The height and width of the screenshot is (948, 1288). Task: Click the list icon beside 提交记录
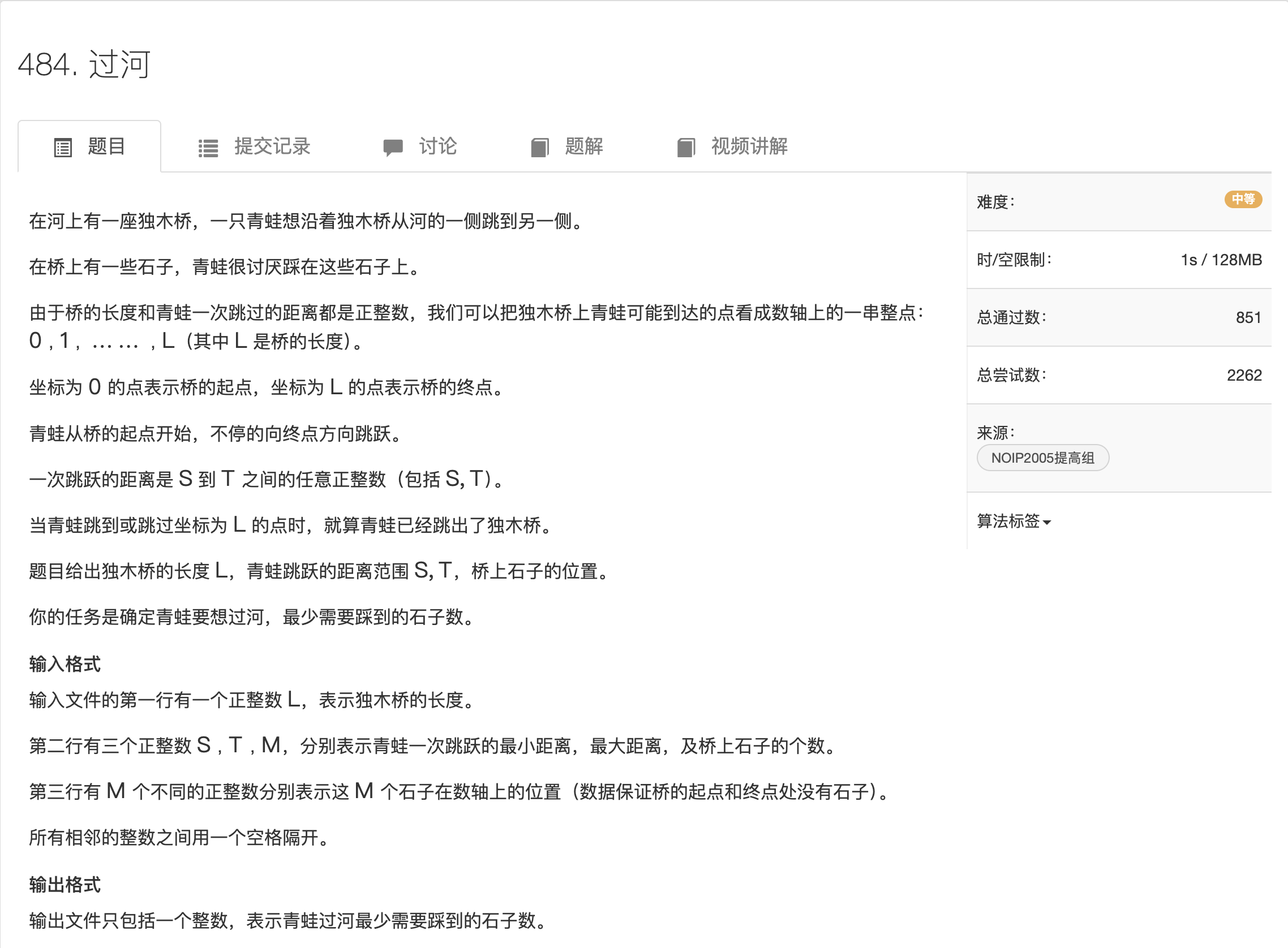pos(208,147)
